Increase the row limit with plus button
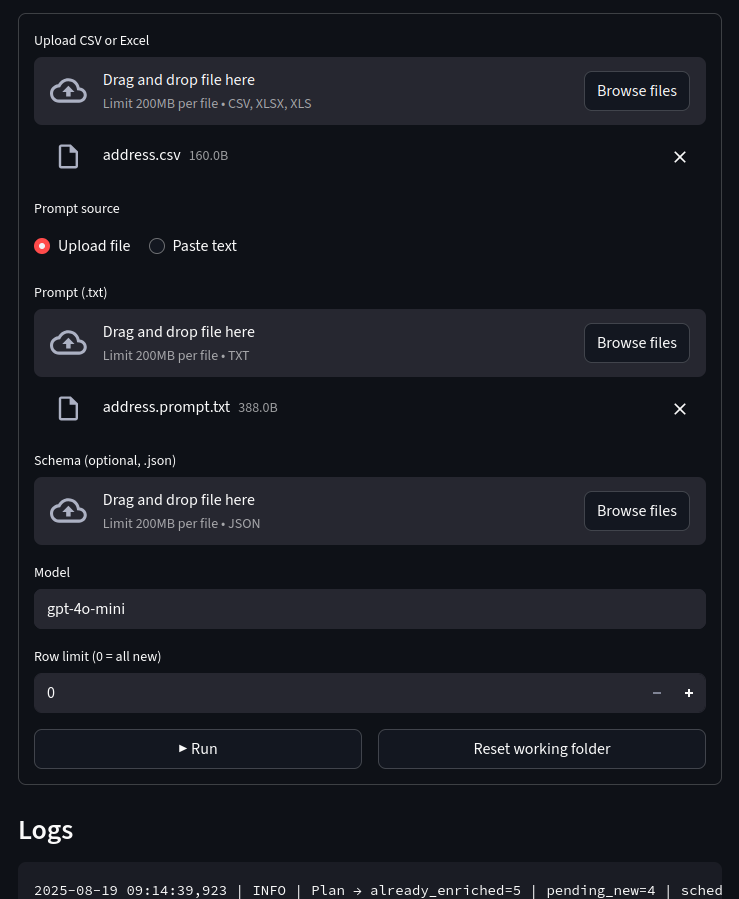 coord(689,693)
